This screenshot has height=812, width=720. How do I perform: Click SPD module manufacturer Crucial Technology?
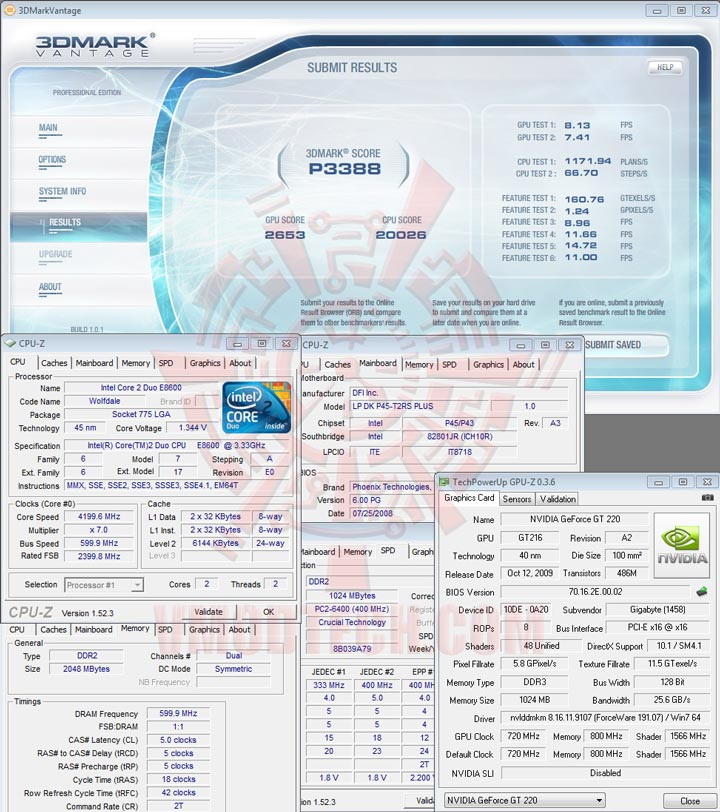(352, 622)
